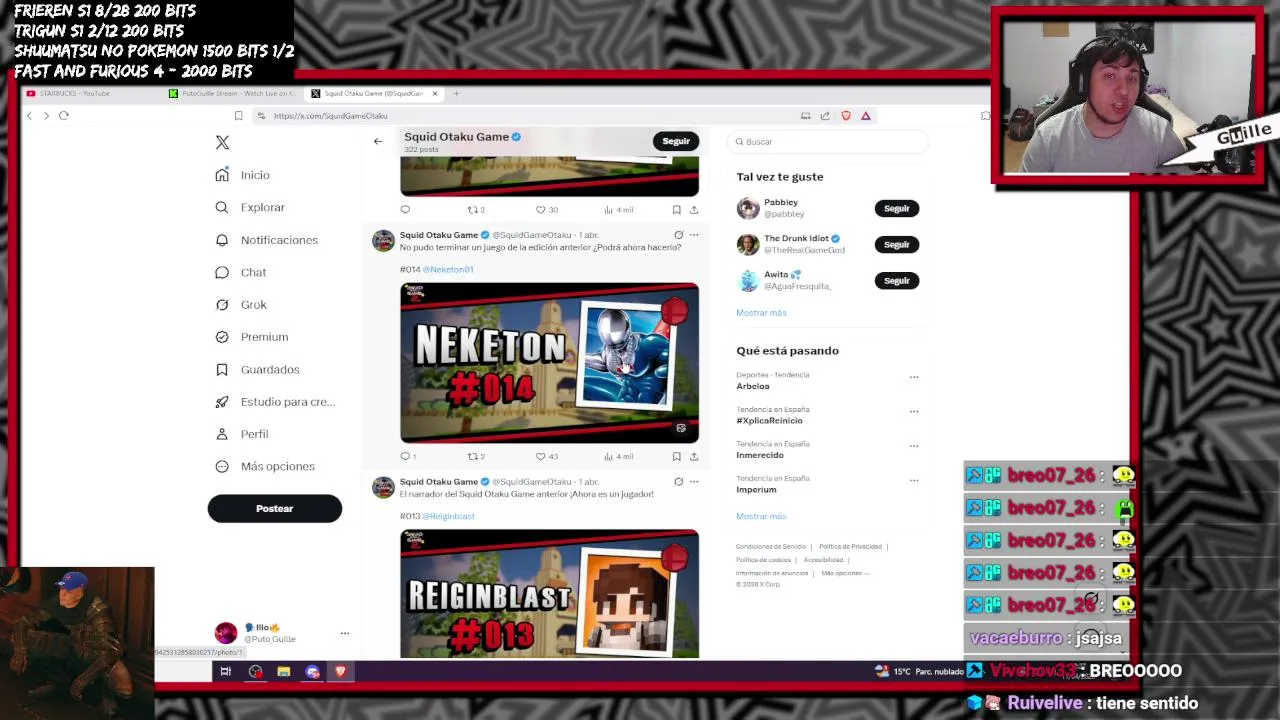The height and width of the screenshot is (720, 1280).
Task: Follow The Drunk Idiot with Seguir
Action: pyautogui.click(x=897, y=244)
